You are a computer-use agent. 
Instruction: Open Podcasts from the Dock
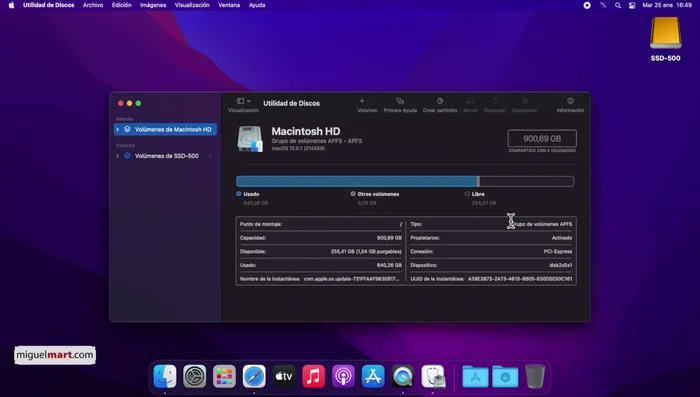[343, 376]
